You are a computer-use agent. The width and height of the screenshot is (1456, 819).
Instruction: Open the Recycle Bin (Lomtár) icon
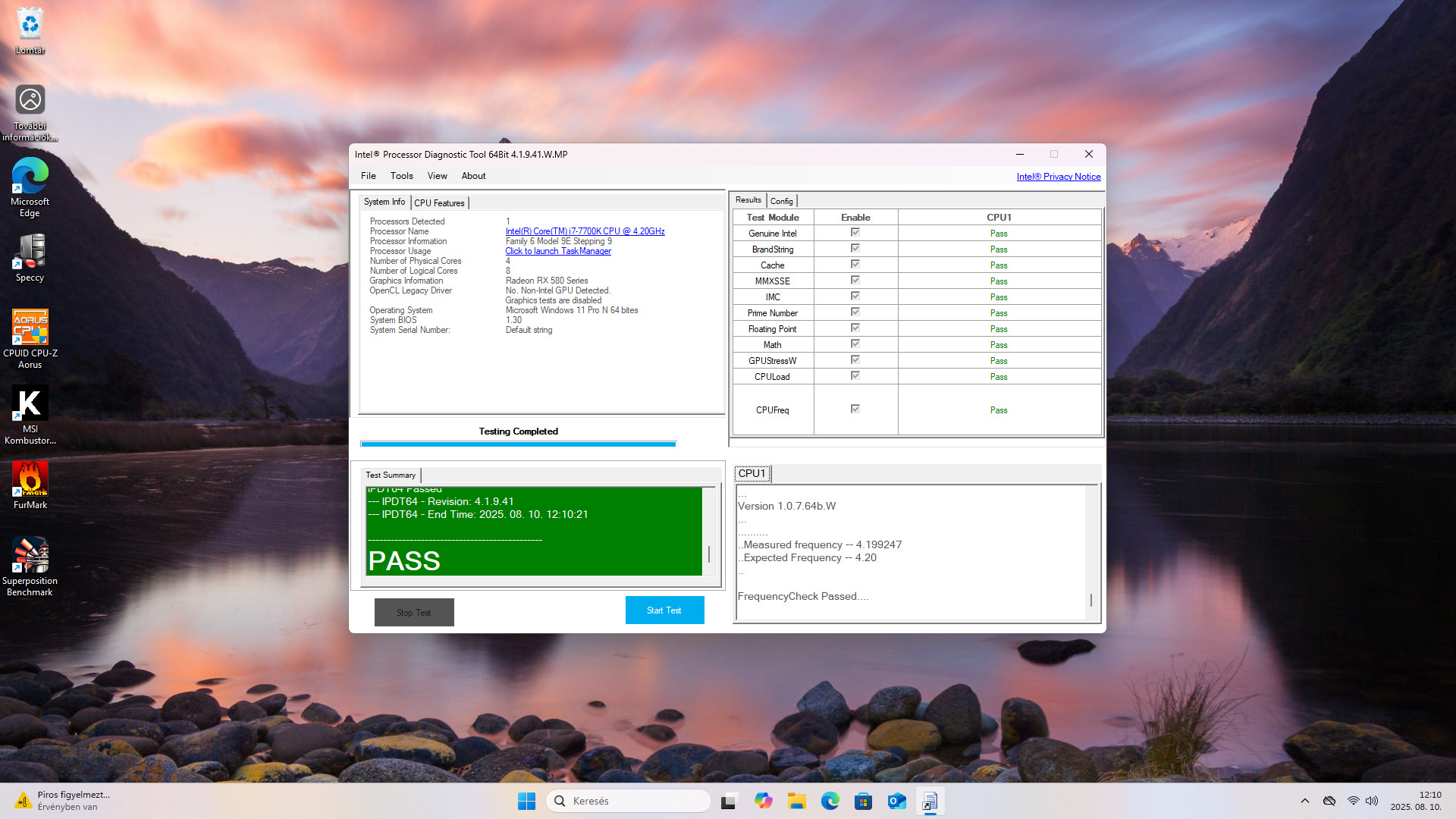[30, 29]
